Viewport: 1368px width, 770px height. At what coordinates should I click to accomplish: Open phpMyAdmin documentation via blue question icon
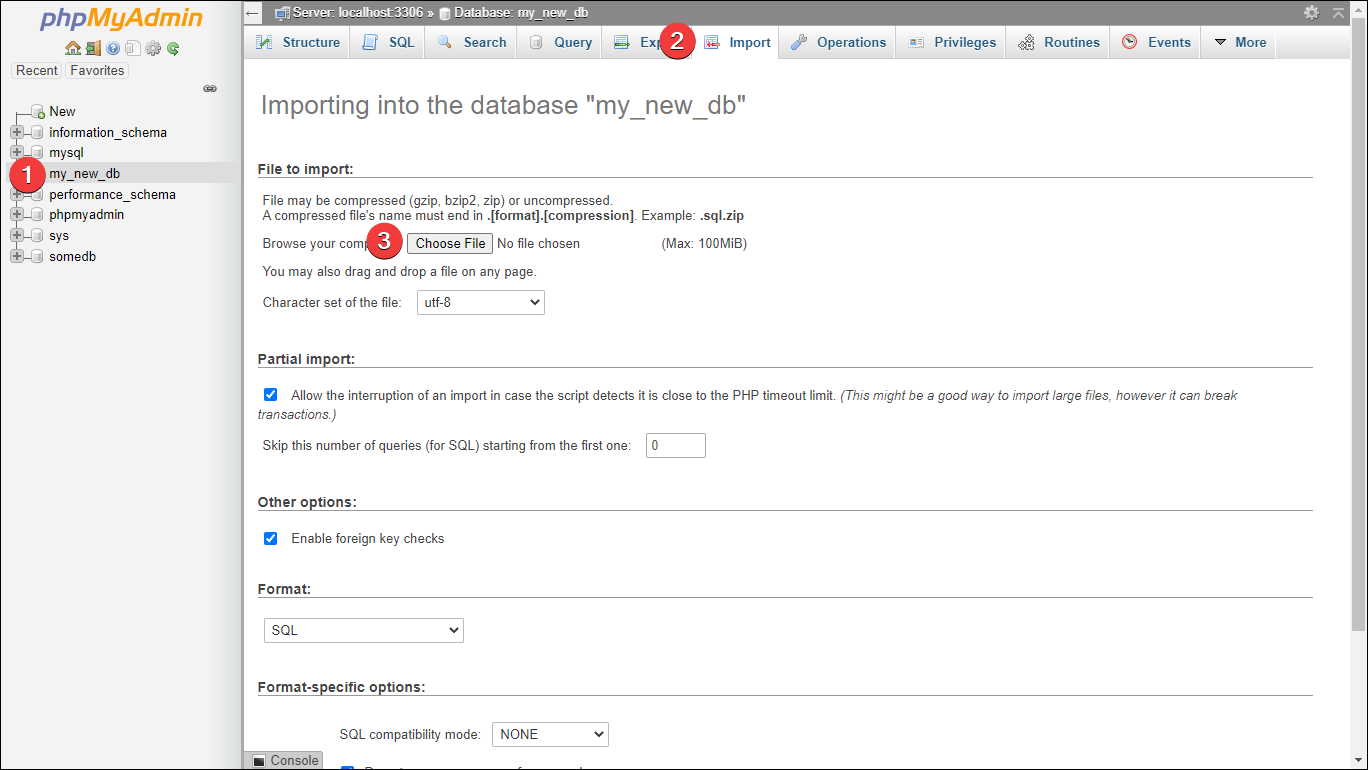pos(113,48)
